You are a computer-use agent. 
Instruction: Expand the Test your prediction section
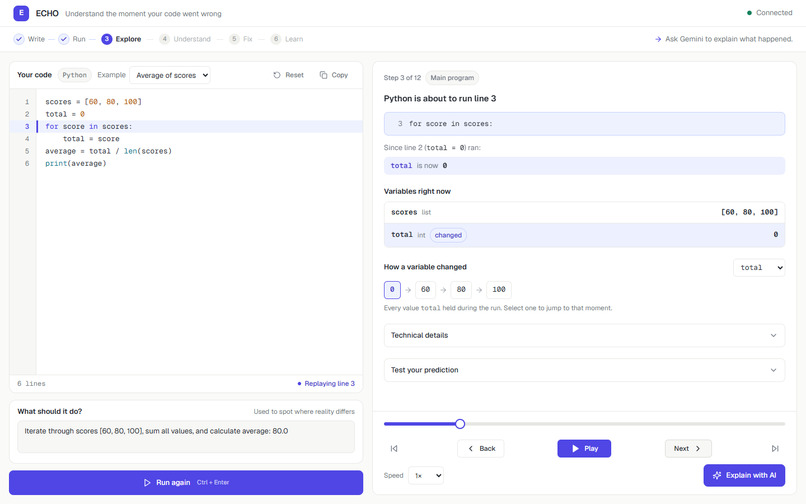click(584, 370)
